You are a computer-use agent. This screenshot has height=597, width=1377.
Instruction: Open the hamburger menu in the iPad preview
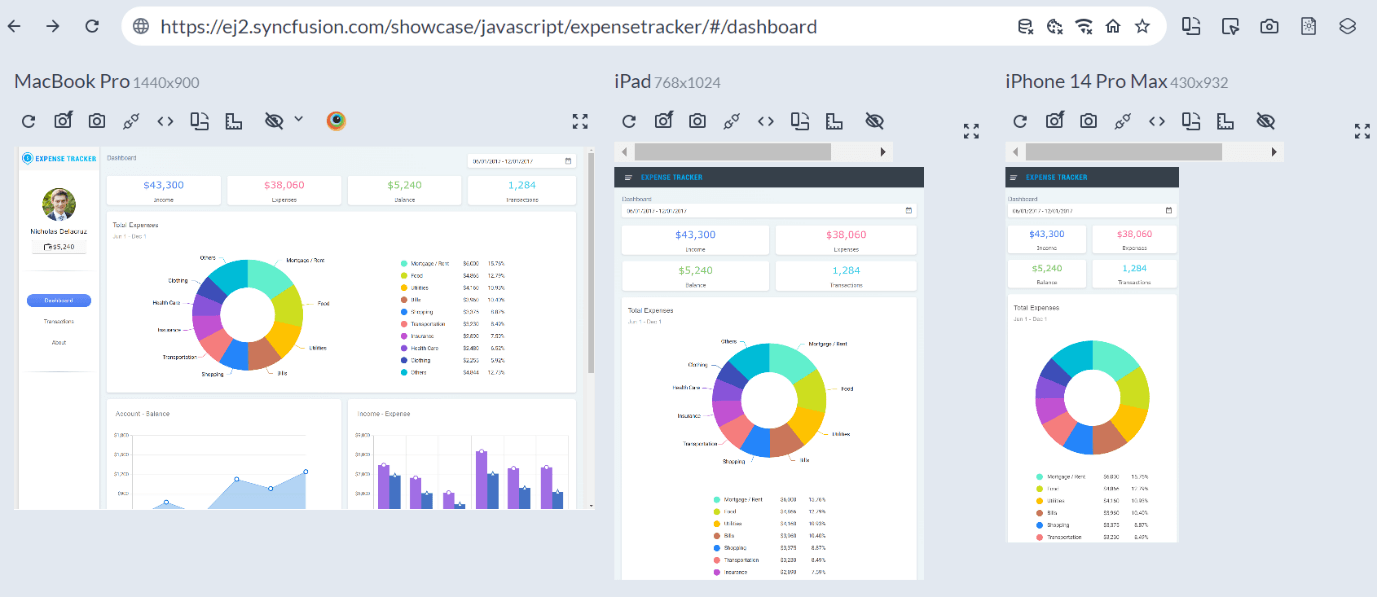pos(628,177)
